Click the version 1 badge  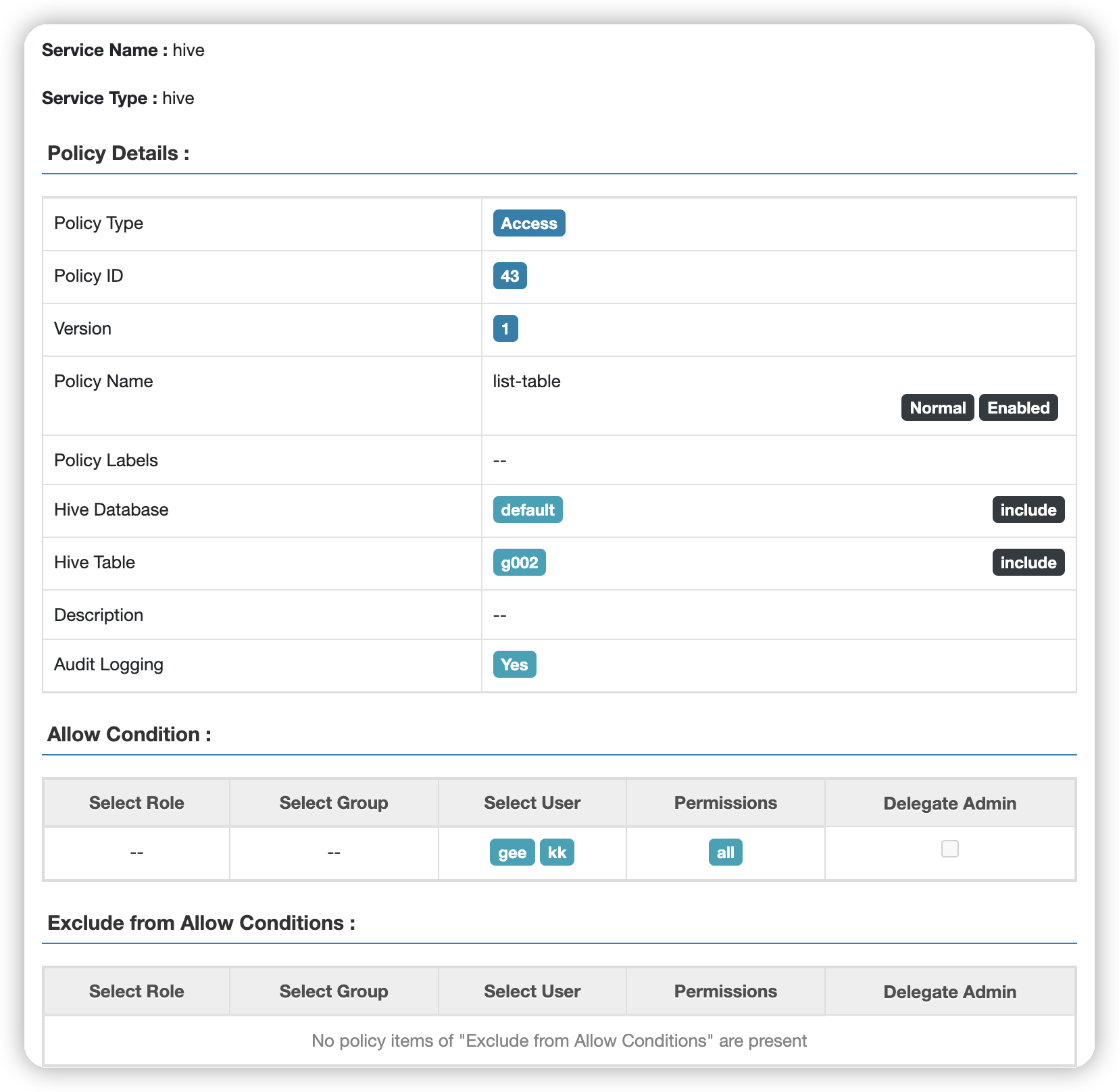pos(505,329)
